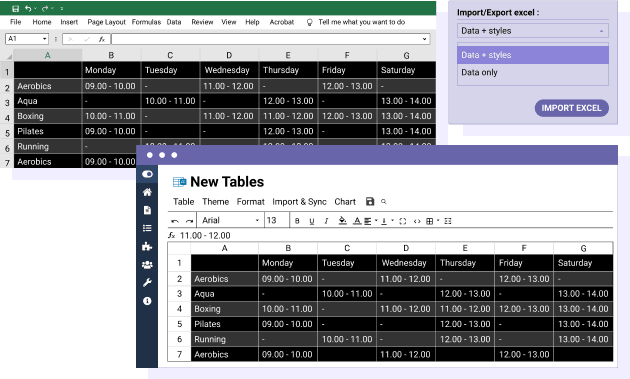Click the Excel Monday header cell
This screenshot has width=630, height=379.
[111, 70]
